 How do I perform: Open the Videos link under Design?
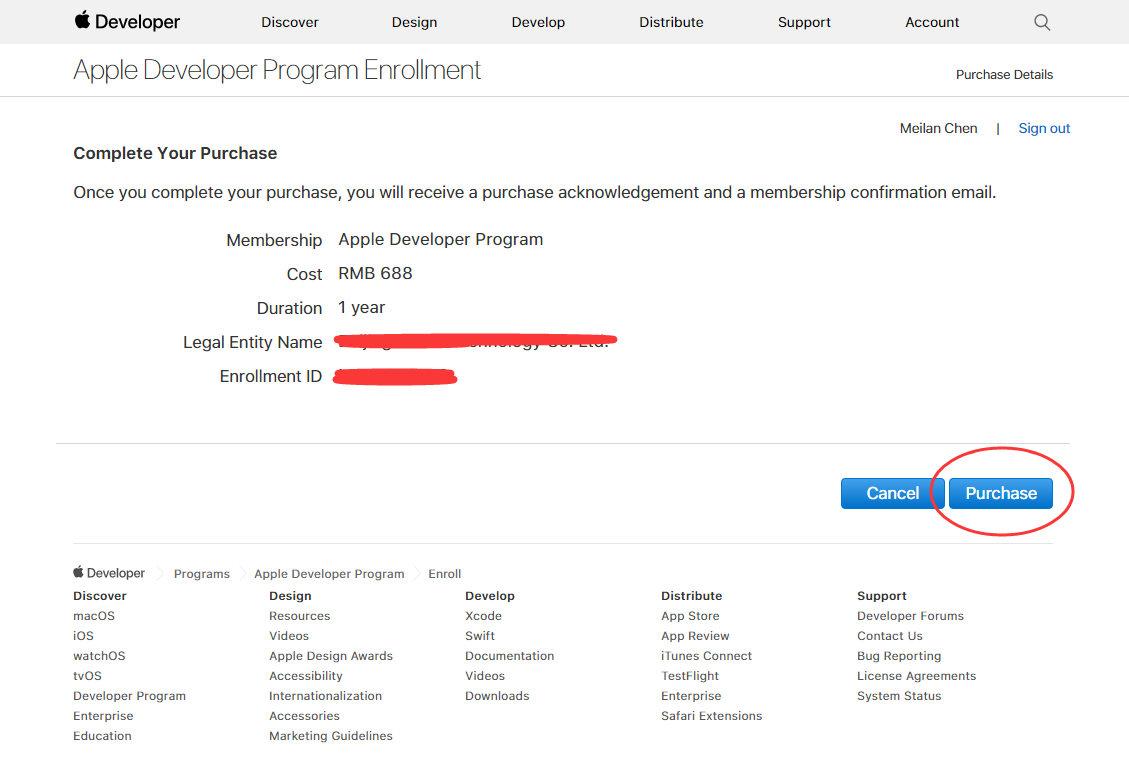pyautogui.click(x=289, y=636)
